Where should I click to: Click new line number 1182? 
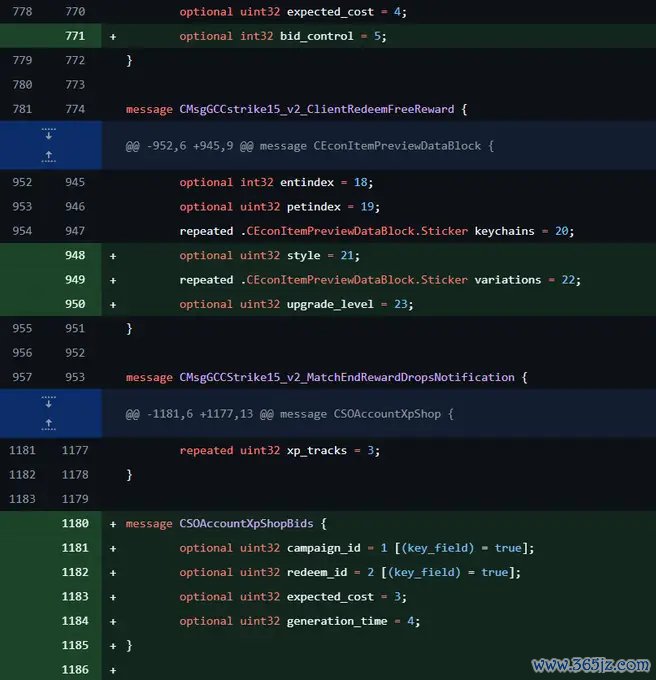click(x=75, y=572)
